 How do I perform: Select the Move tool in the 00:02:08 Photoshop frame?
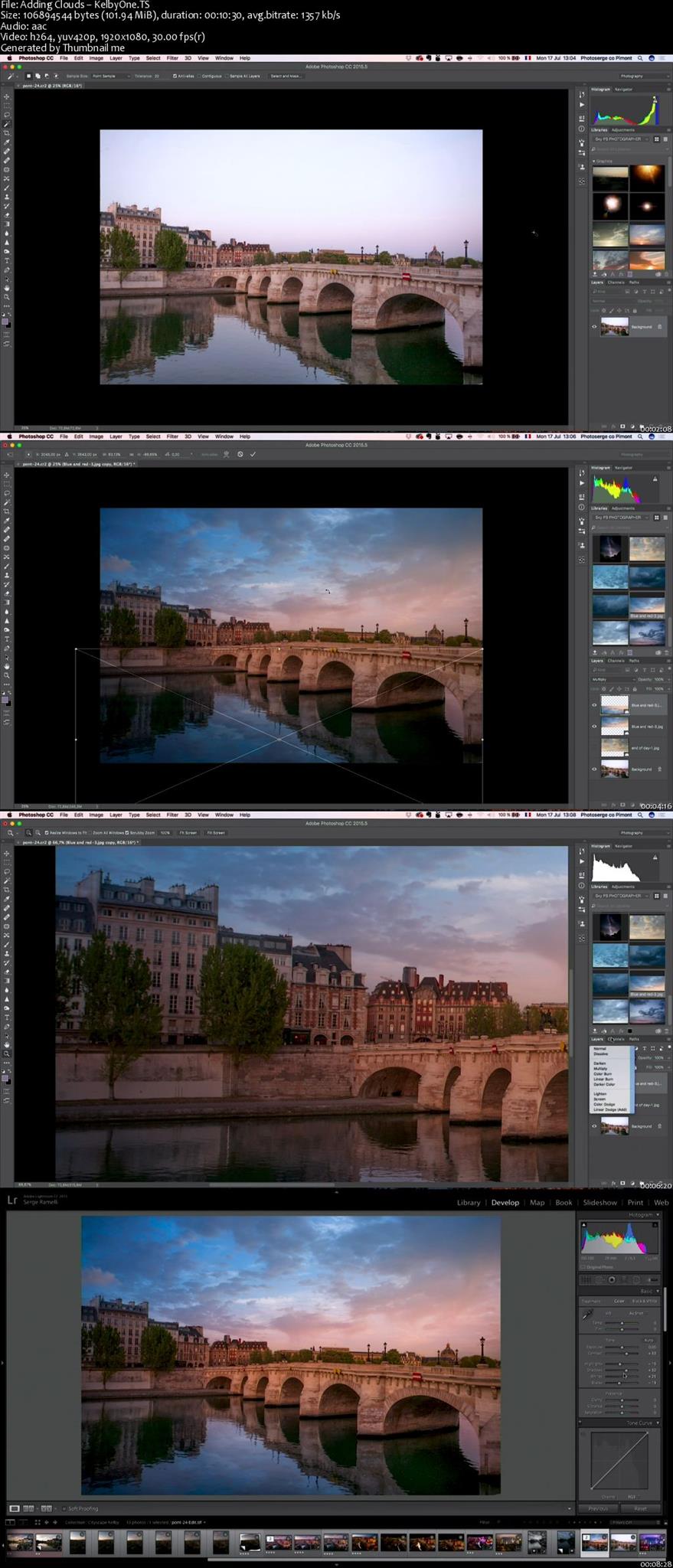pos(7,96)
